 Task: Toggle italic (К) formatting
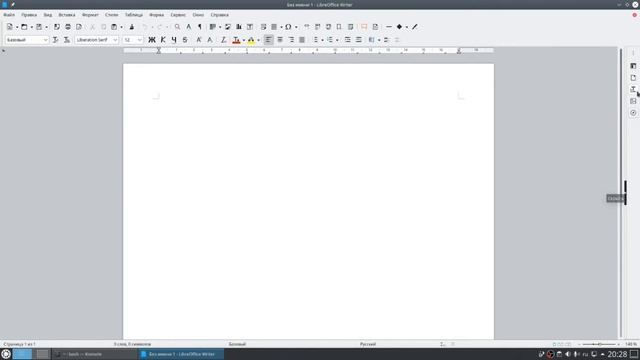coord(163,40)
